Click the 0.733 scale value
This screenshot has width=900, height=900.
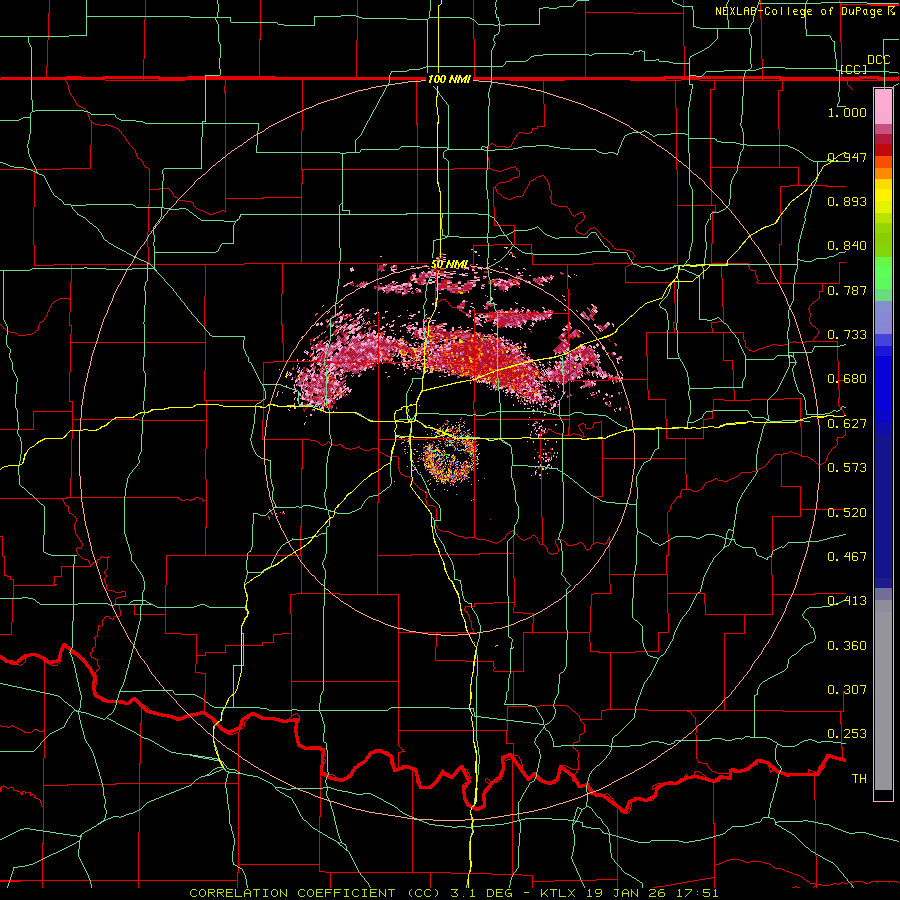coord(847,335)
